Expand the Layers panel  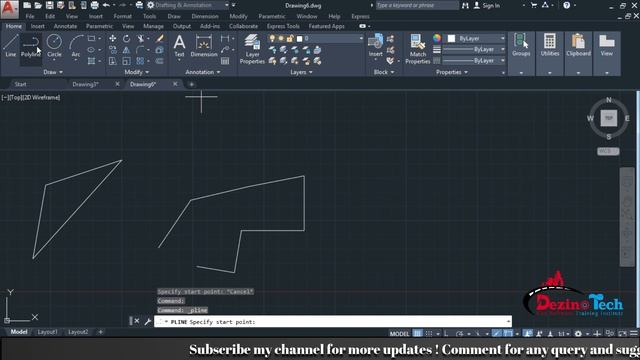tap(301, 72)
